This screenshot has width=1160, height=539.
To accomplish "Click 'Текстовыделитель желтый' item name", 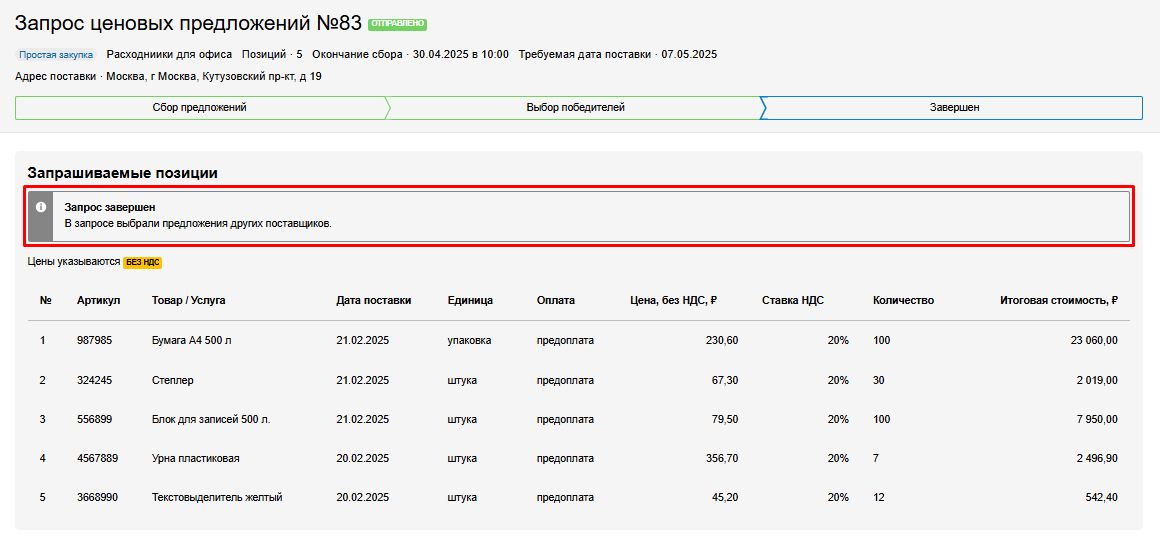I will pyautogui.click(x=216, y=497).
